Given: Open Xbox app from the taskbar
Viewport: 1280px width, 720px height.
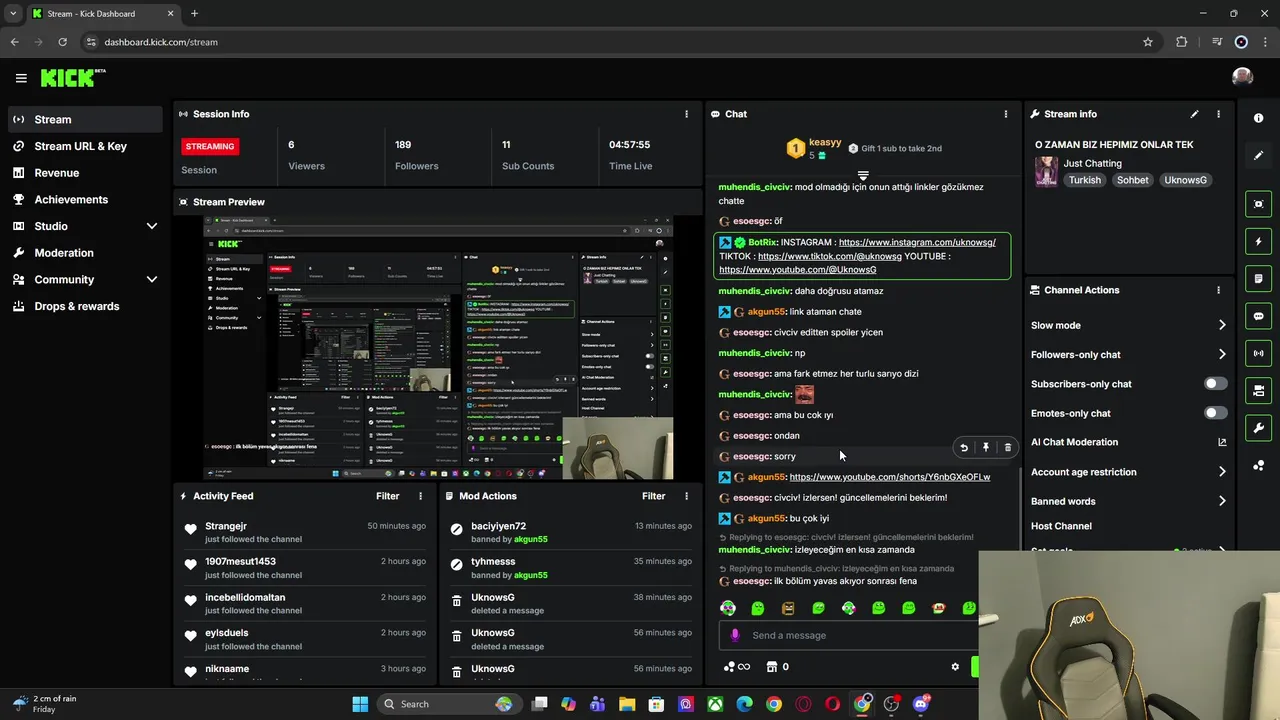Looking at the screenshot, I should click(715, 704).
